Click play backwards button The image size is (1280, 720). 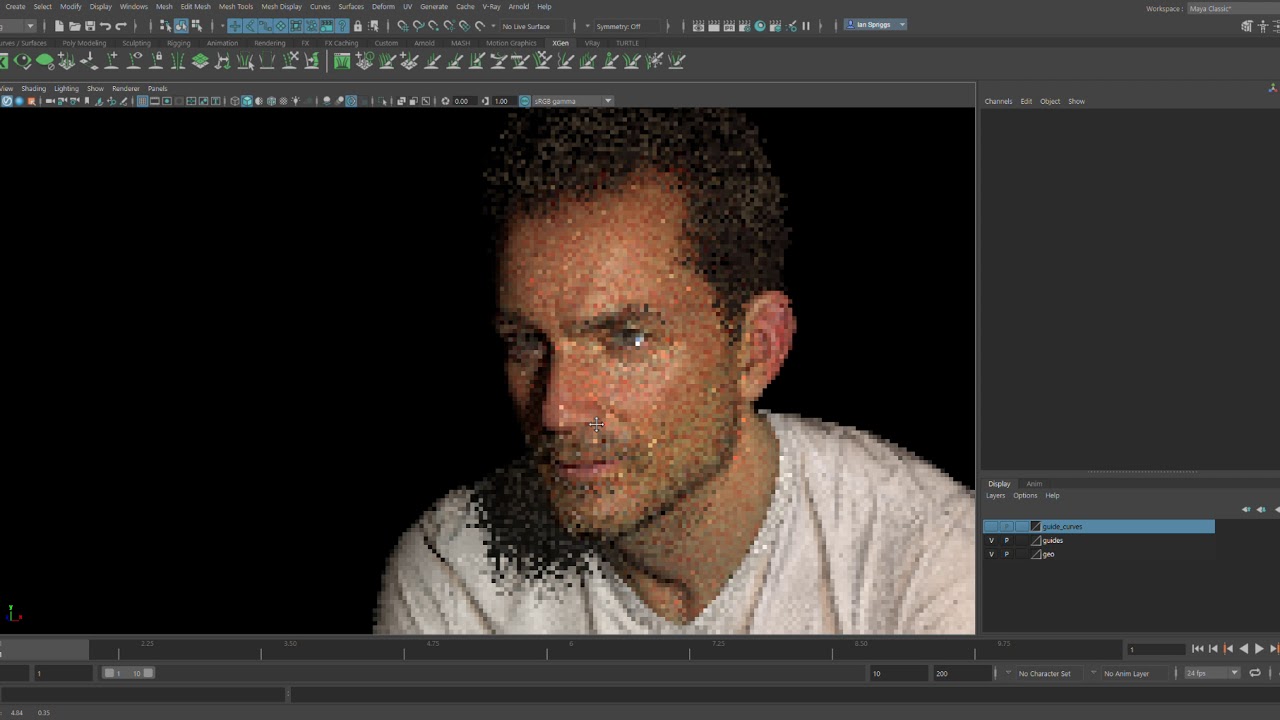coord(1243,649)
